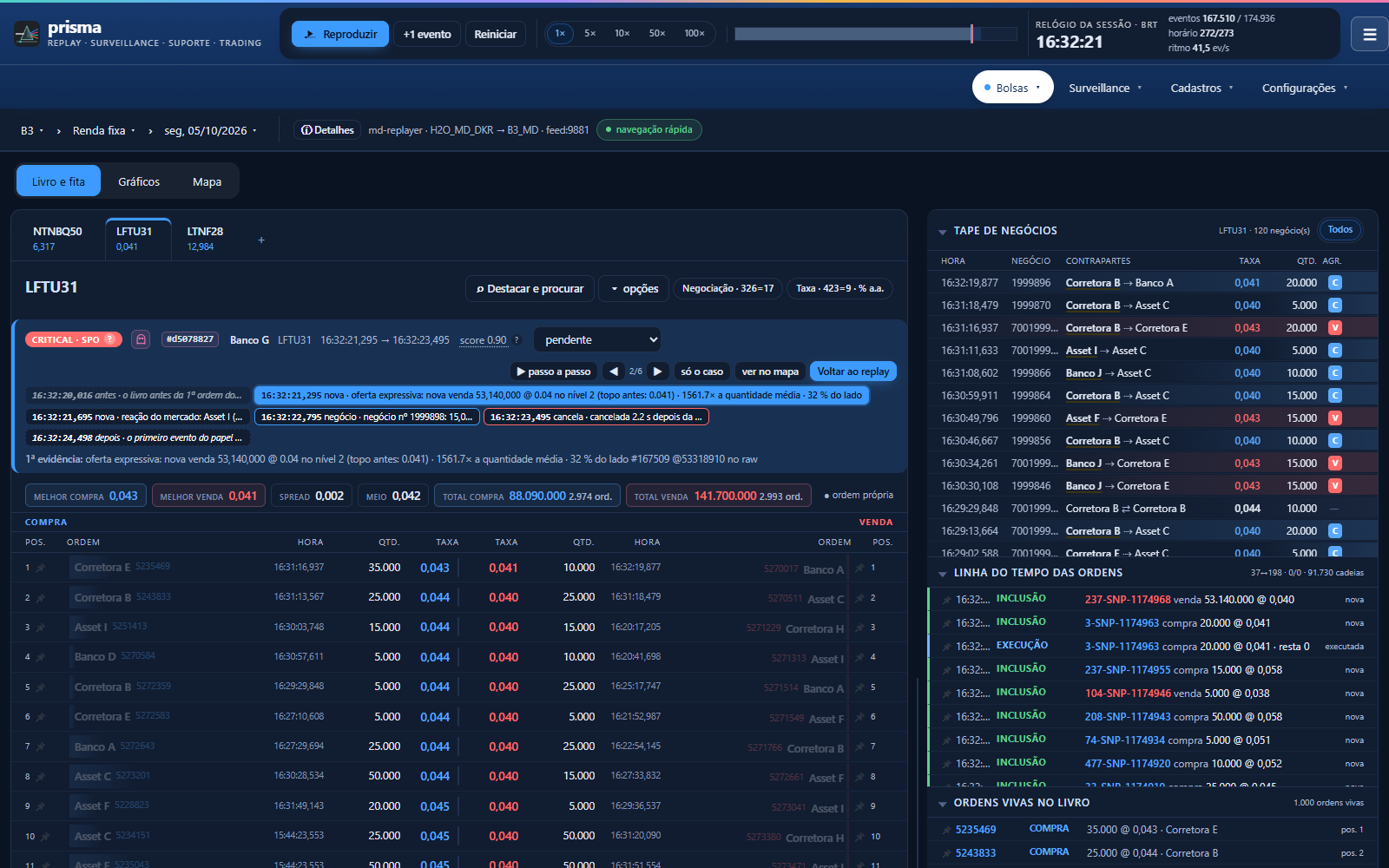Click aggressor badge on trade 1999896
This screenshot has height=868, width=1389.
pos(1335,283)
